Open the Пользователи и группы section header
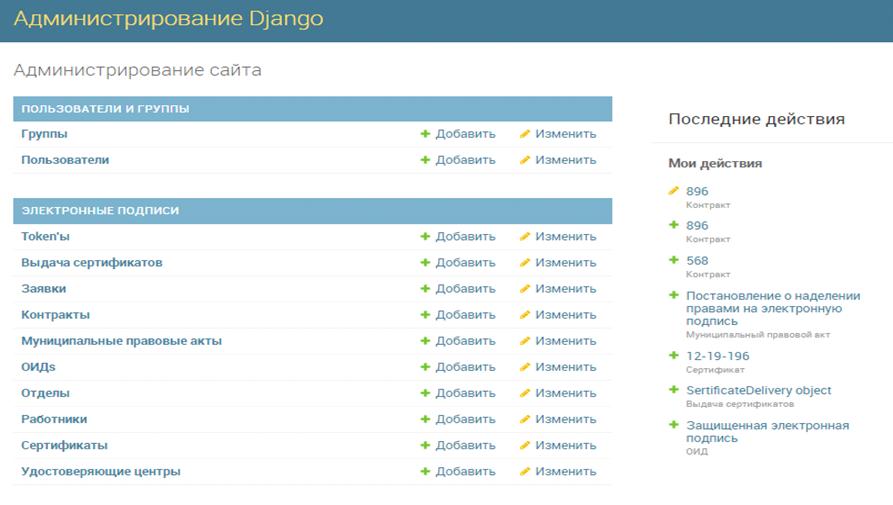 tap(105, 109)
